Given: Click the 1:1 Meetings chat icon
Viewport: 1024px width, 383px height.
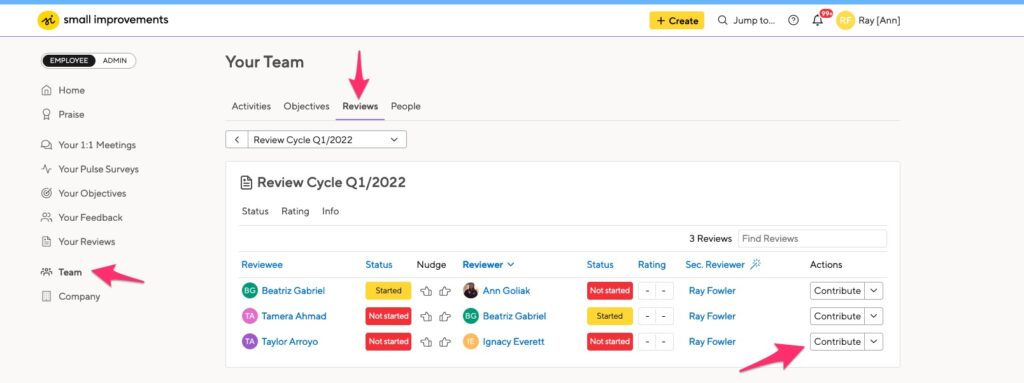Looking at the screenshot, I should point(46,145).
